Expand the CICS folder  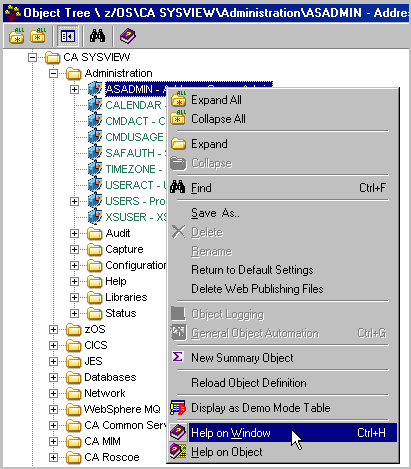click(53, 345)
